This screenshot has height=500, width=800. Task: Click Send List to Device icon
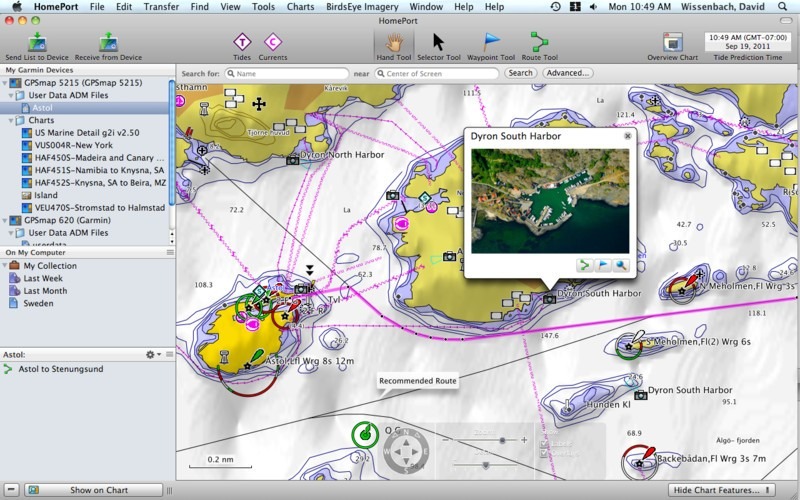[37, 42]
